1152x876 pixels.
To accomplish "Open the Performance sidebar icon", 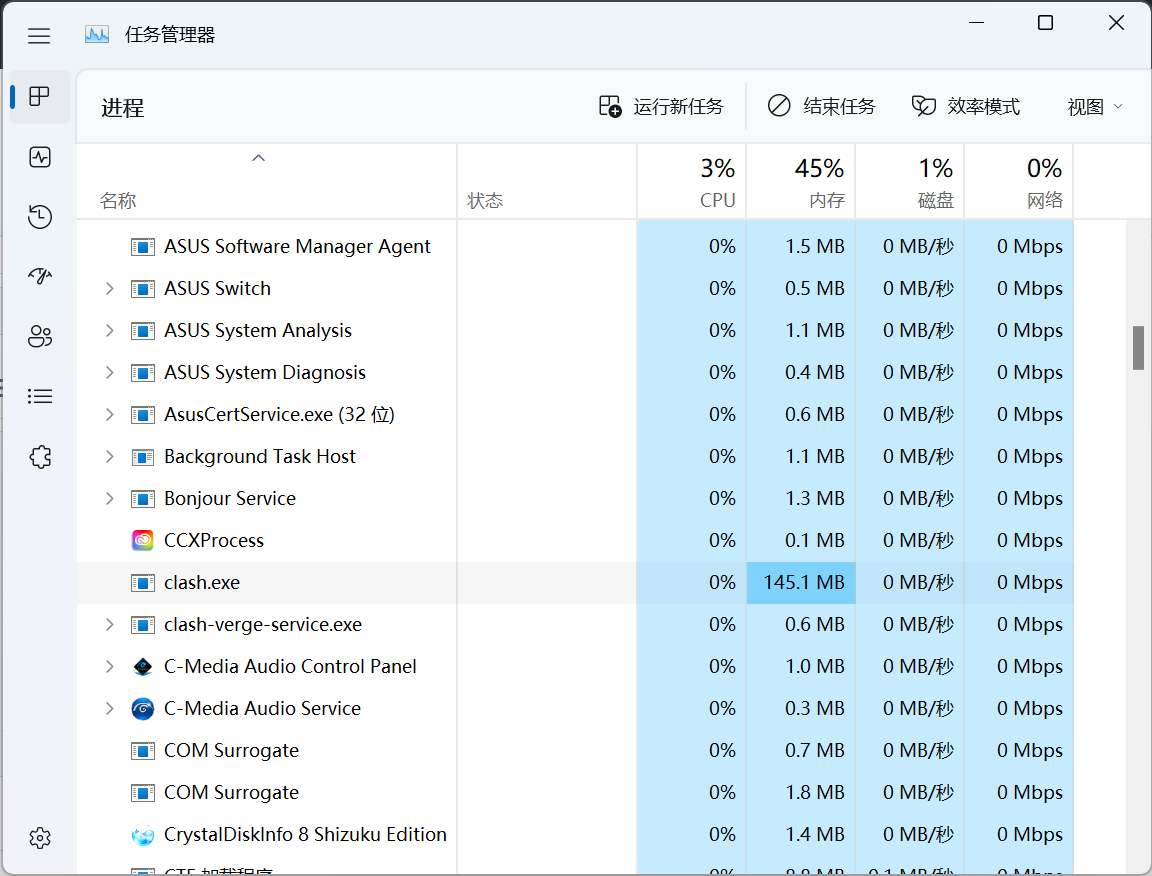I will pos(40,157).
